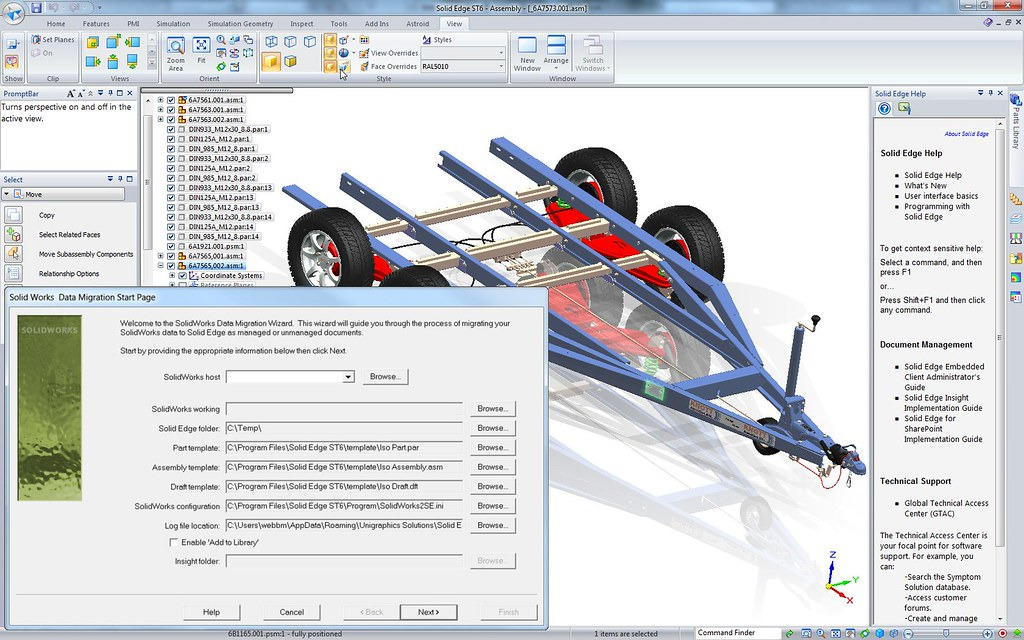Image resolution: width=1024 pixels, height=640 pixels.
Task: Open a New Window from ribbon
Action: coord(527,52)
